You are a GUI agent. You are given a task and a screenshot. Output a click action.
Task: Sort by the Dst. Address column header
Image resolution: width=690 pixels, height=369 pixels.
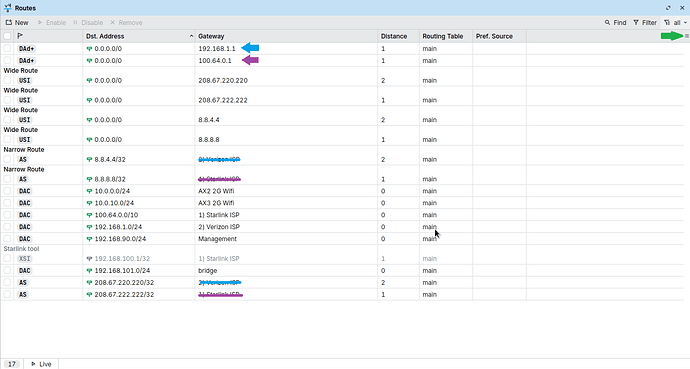[139, 36]
